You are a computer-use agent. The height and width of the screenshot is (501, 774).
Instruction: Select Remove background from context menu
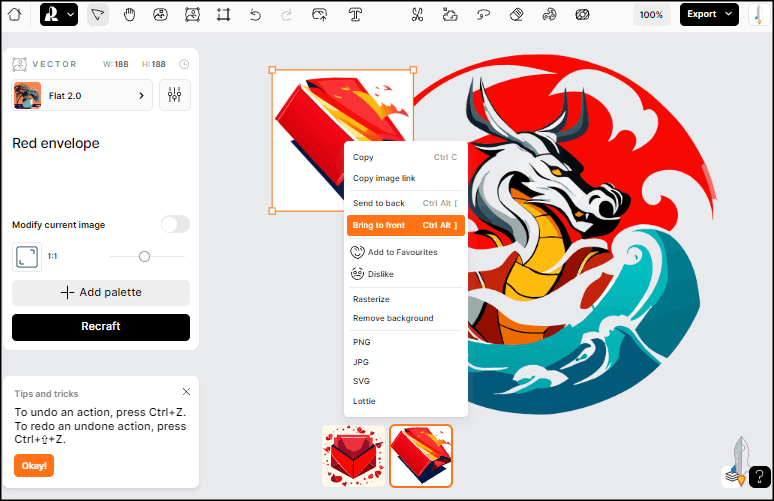tap(393, 318)
